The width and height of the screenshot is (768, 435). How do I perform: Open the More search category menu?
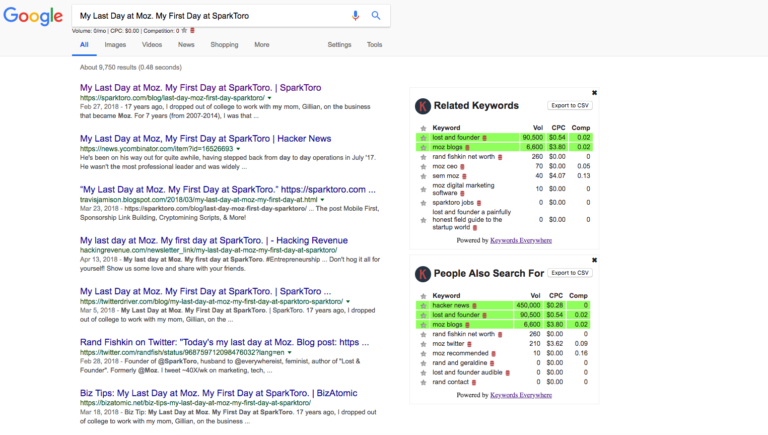point(262,45)
